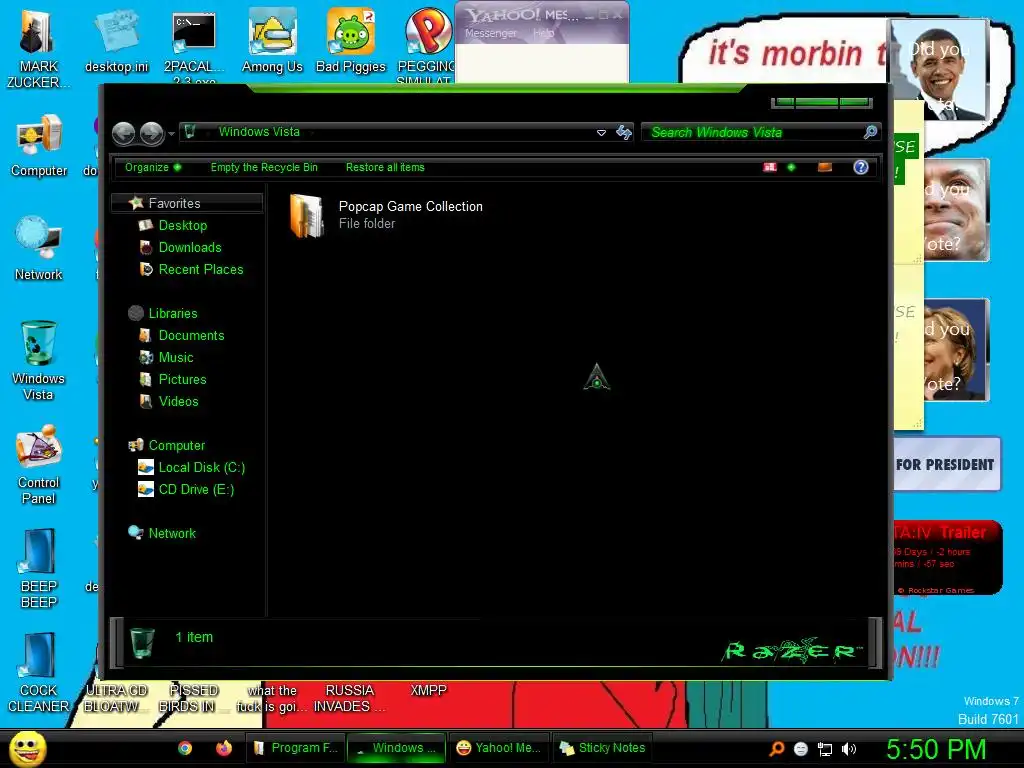Image resolution: width=1024 pixels, height=768 pixels.
Task: Select Favorites in the navigation pane
Action: [187, 203]
